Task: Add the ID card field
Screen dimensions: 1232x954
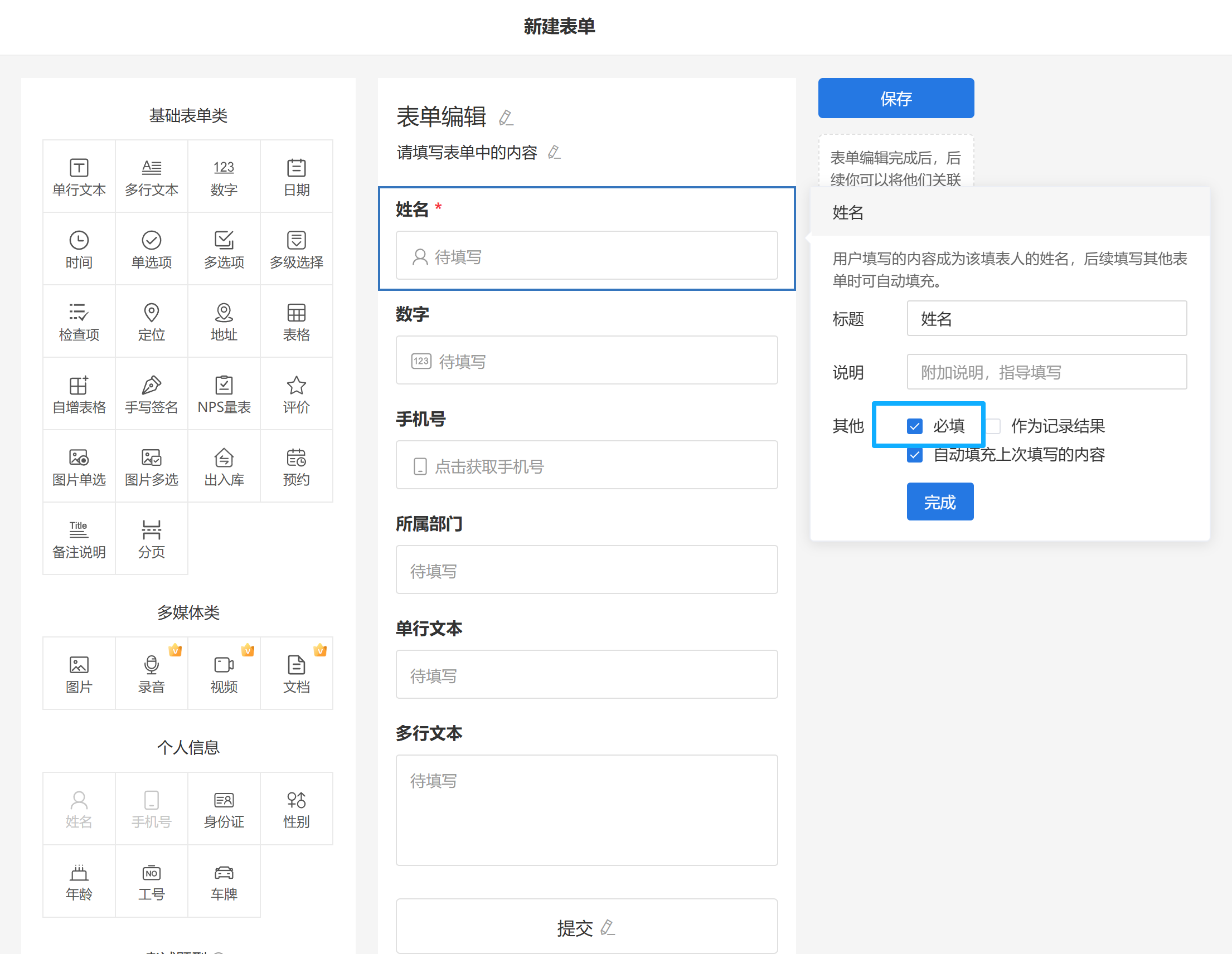Action: click(x=224, y=809)
